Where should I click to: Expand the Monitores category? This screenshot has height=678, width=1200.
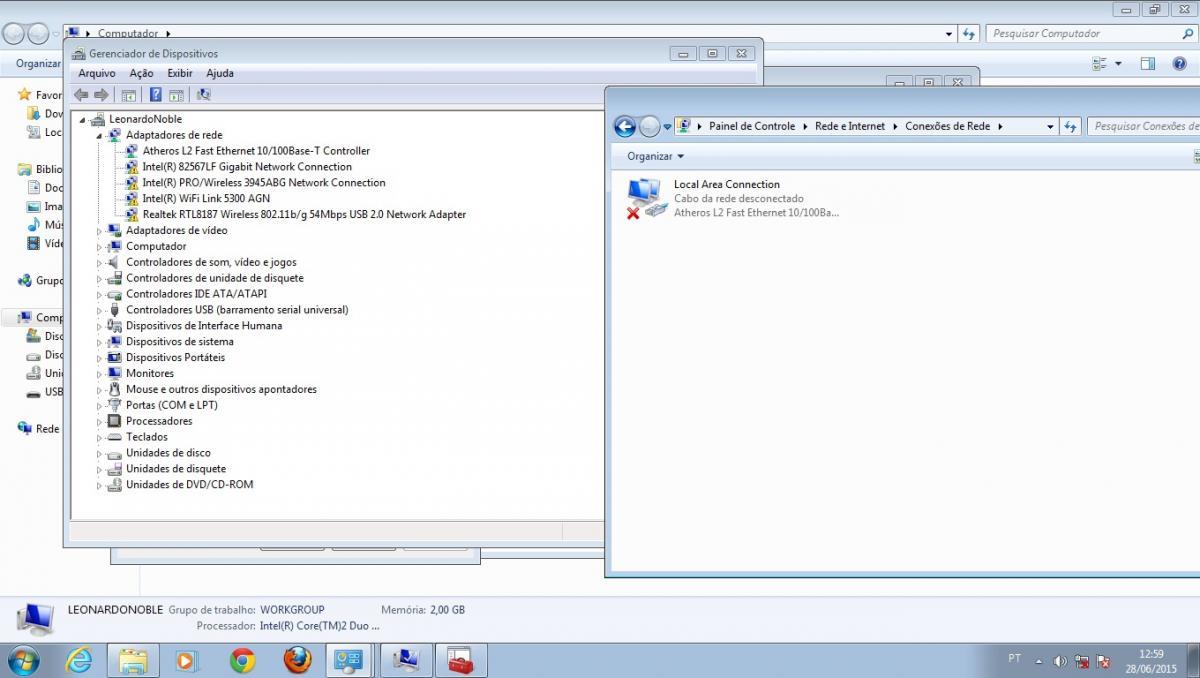(99, 374)
